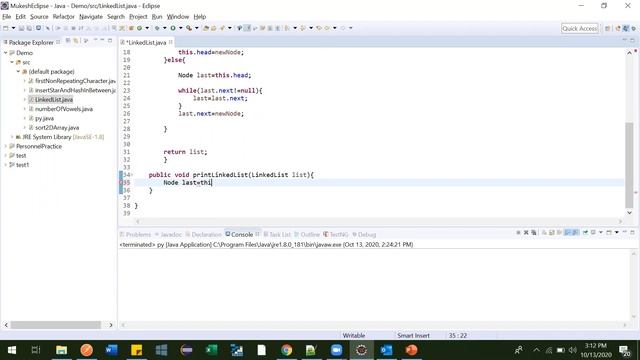Open the Windows Start menu

[x=11, y=350]
